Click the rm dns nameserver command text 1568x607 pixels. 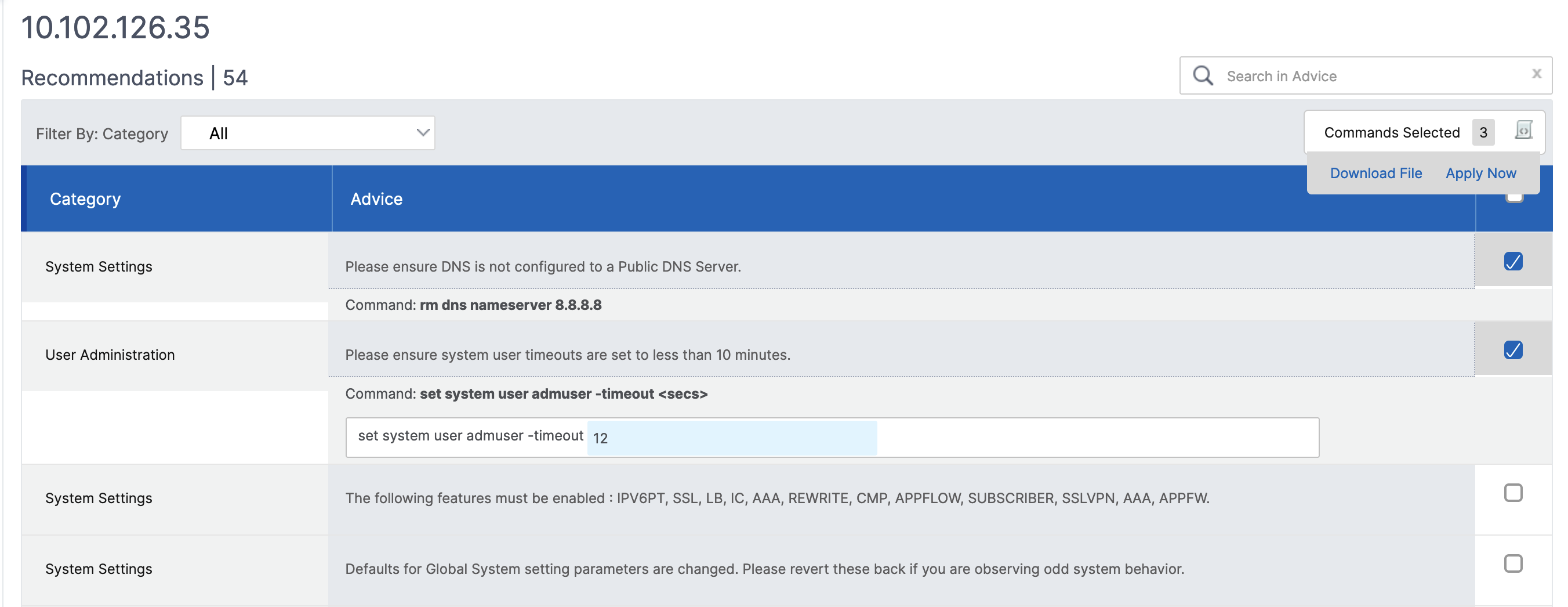coord(510,305)
